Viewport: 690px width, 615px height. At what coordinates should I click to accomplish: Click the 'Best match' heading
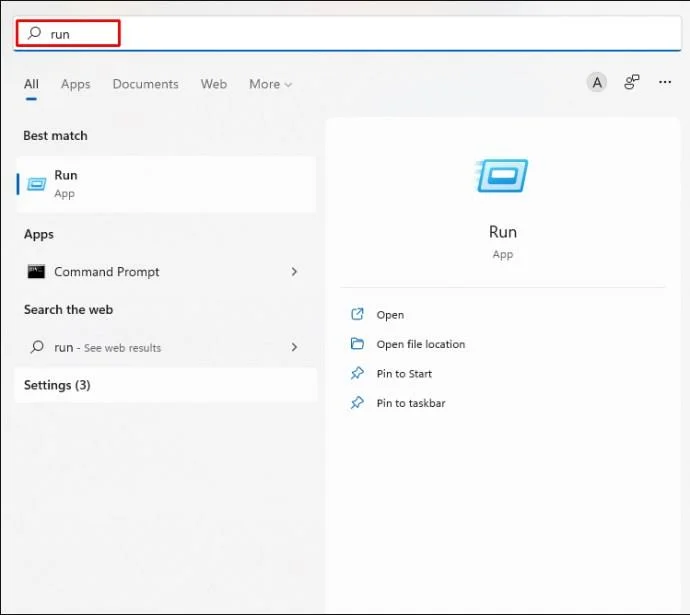[x=55, y=135]
